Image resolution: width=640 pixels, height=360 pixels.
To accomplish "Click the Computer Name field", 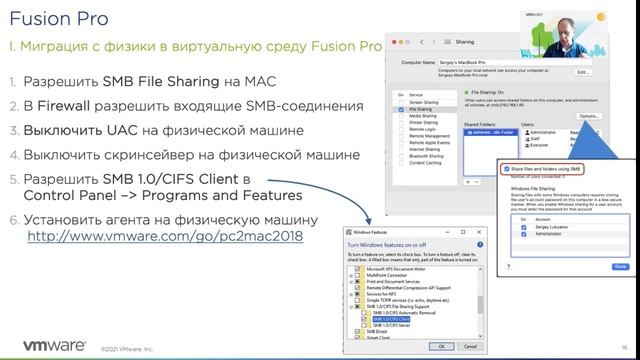I will pos(515,62).
